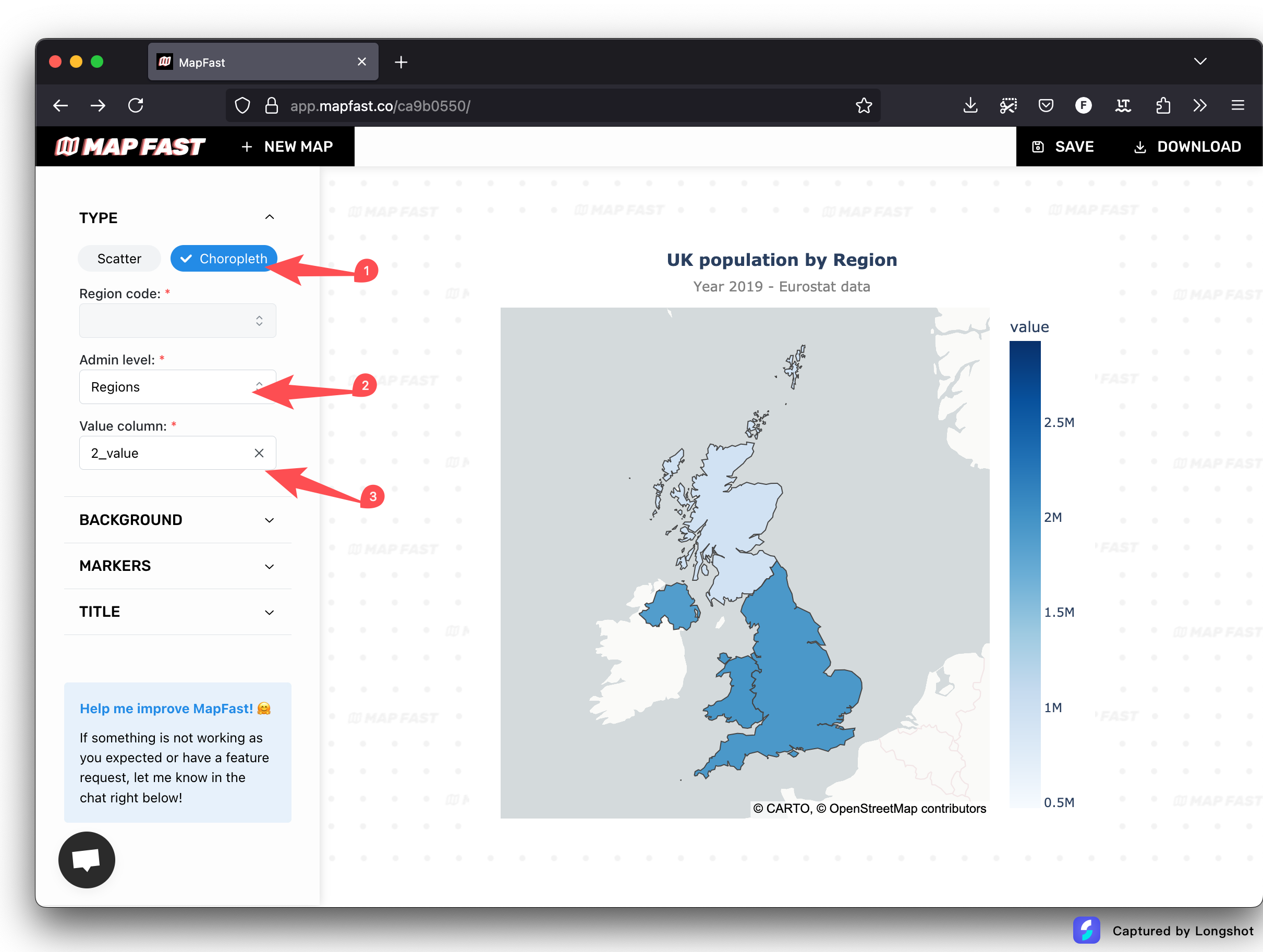Open the extensions puzzle icon
Image resolution: width=1263 pixels, height=952 pixels.
coord(1162,106)
